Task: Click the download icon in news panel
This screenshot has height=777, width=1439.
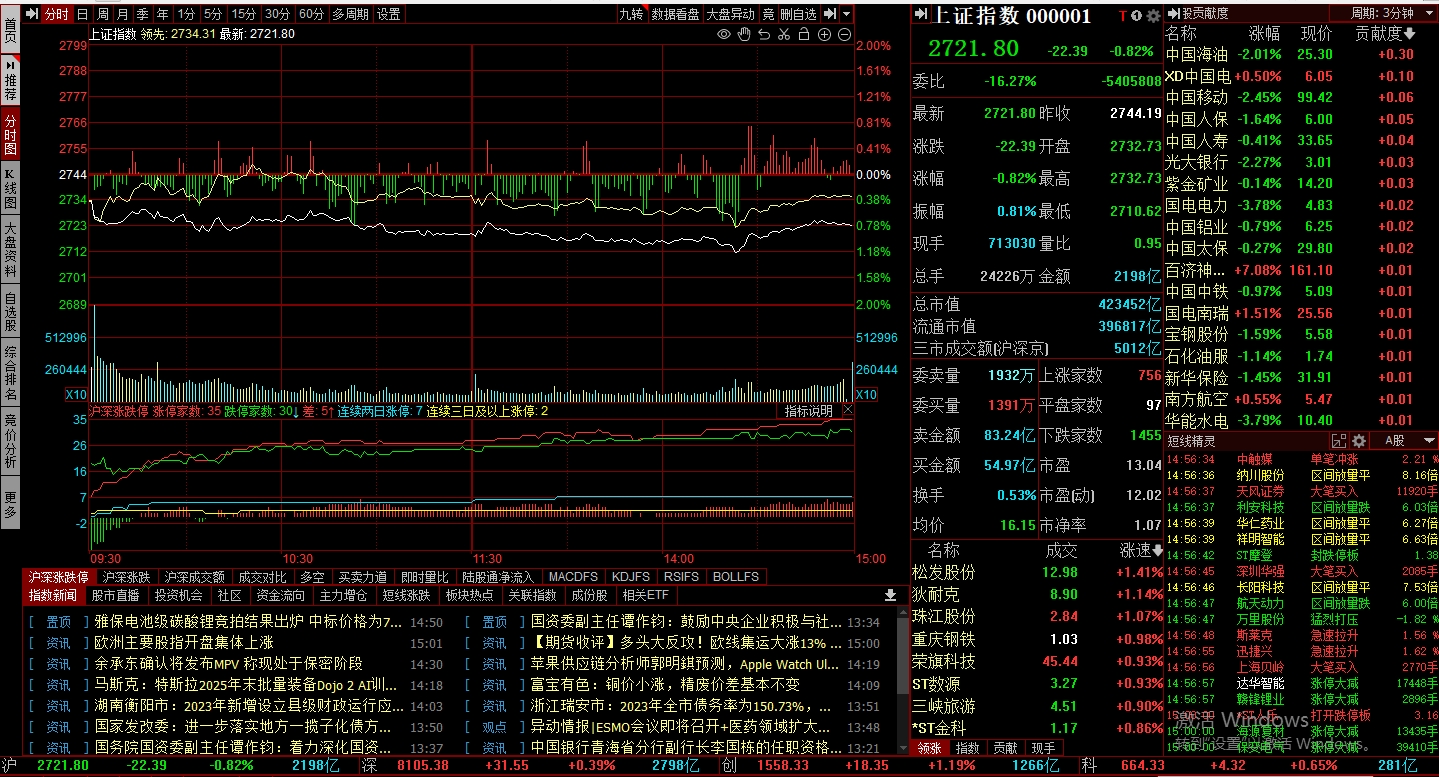Action: pyautogui.click(x=891, y=595)
